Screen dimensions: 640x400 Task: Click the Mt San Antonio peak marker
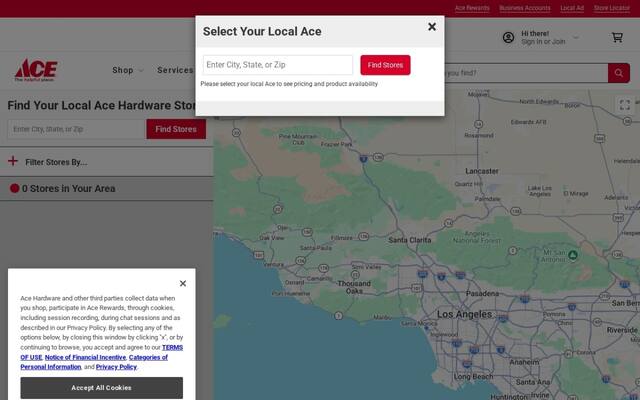(x=573, y=256)
